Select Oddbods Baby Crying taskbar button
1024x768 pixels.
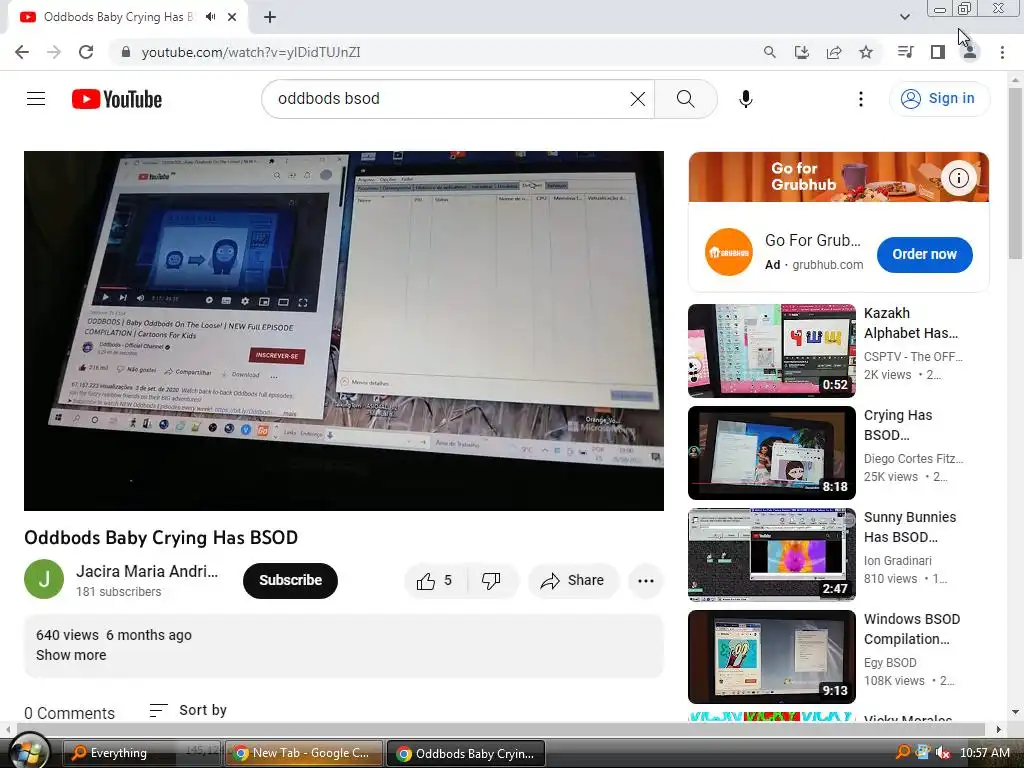tap(465, 753)
